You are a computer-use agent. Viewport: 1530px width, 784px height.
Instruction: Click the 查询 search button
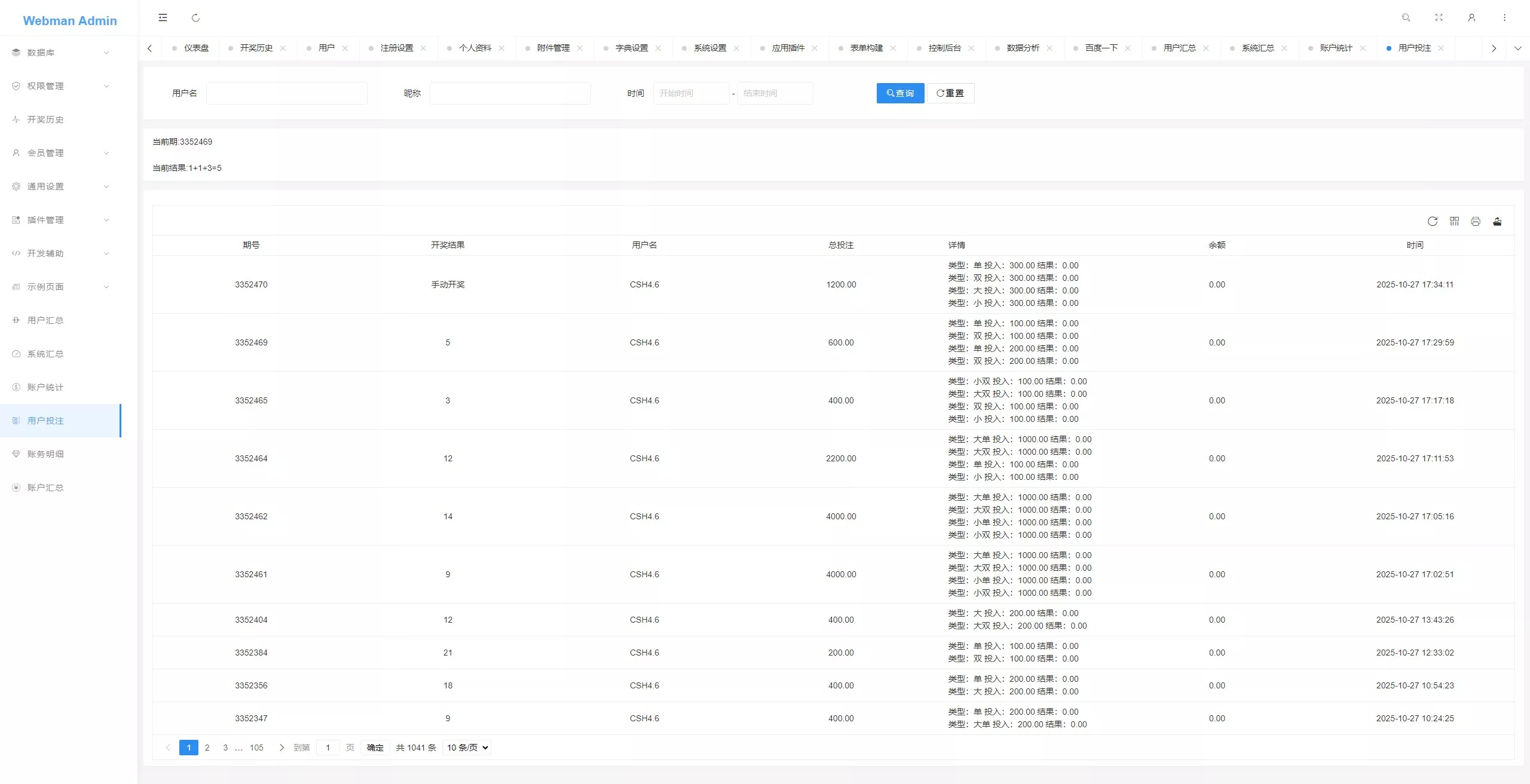pyautogui.click(x=900, y=93)
